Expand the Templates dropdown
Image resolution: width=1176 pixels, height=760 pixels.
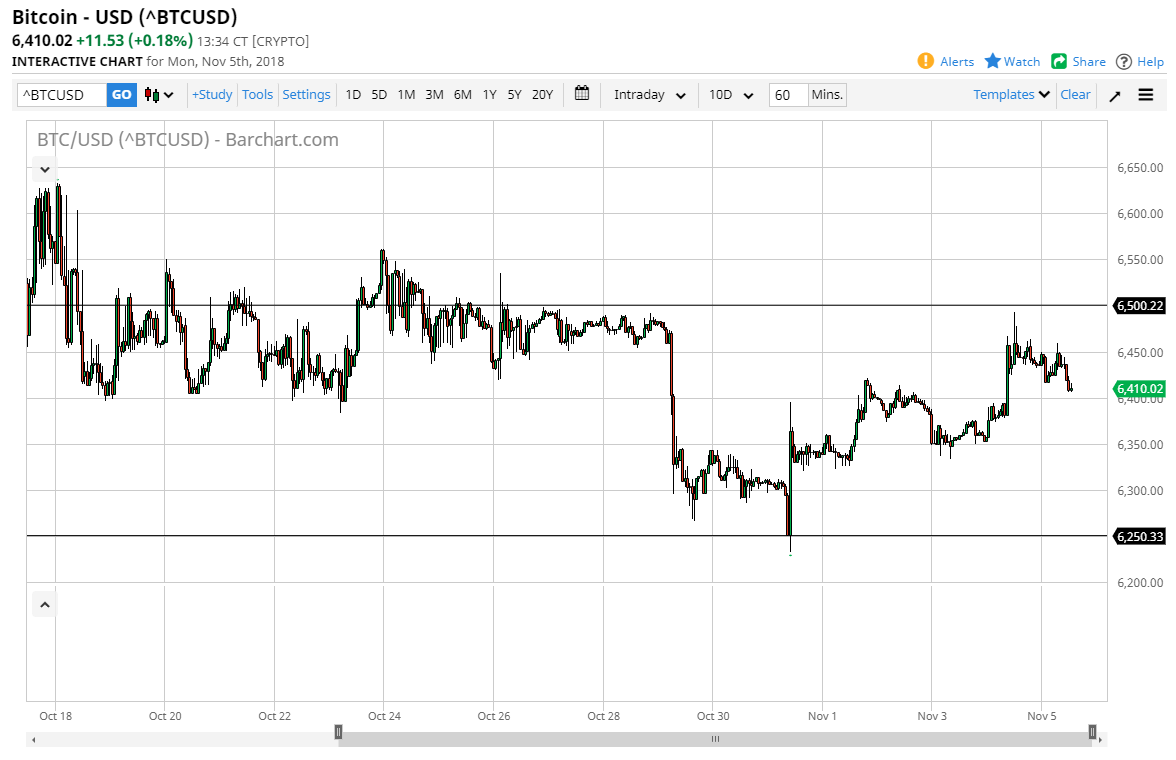coord(1010,94)
